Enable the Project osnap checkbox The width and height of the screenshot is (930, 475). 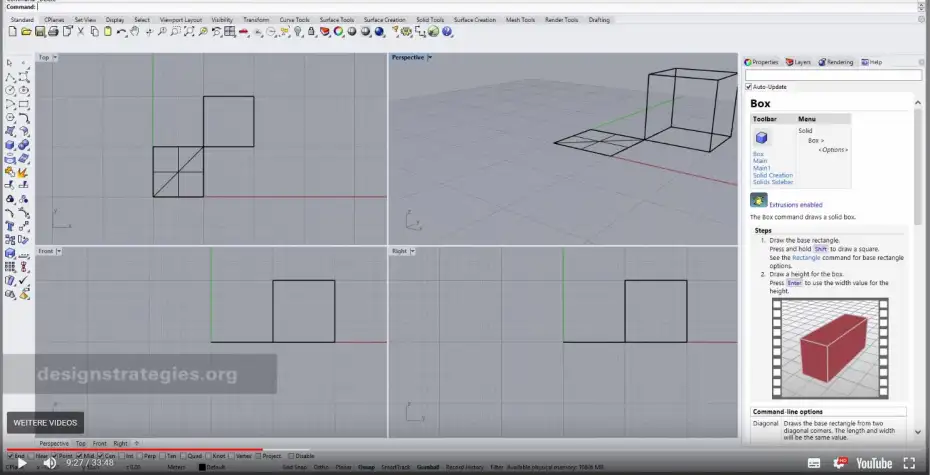click(259, 456)
